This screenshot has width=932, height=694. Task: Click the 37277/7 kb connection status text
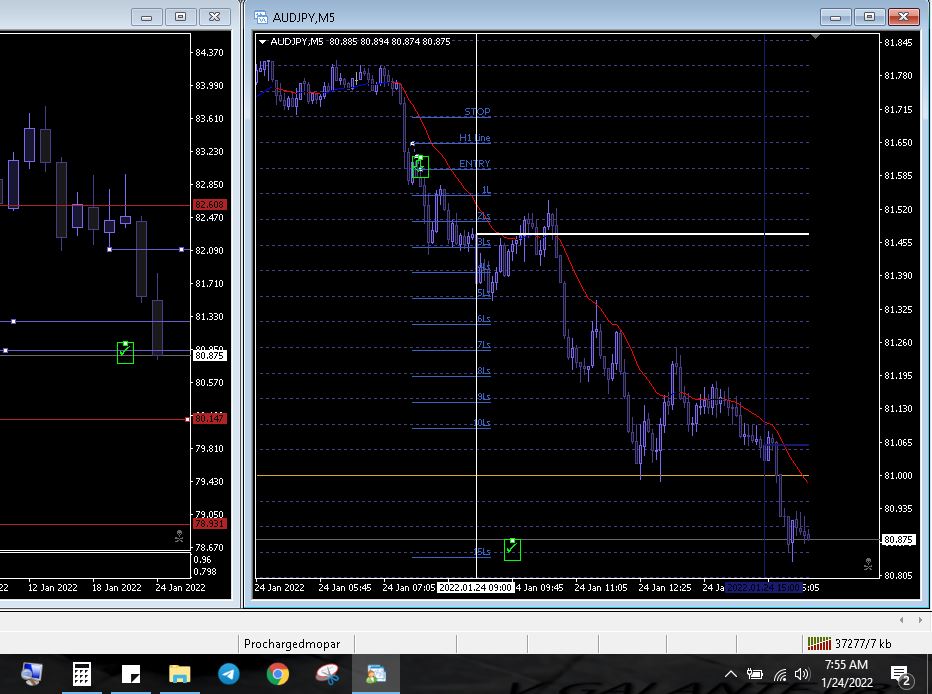[x=863, y=643]
